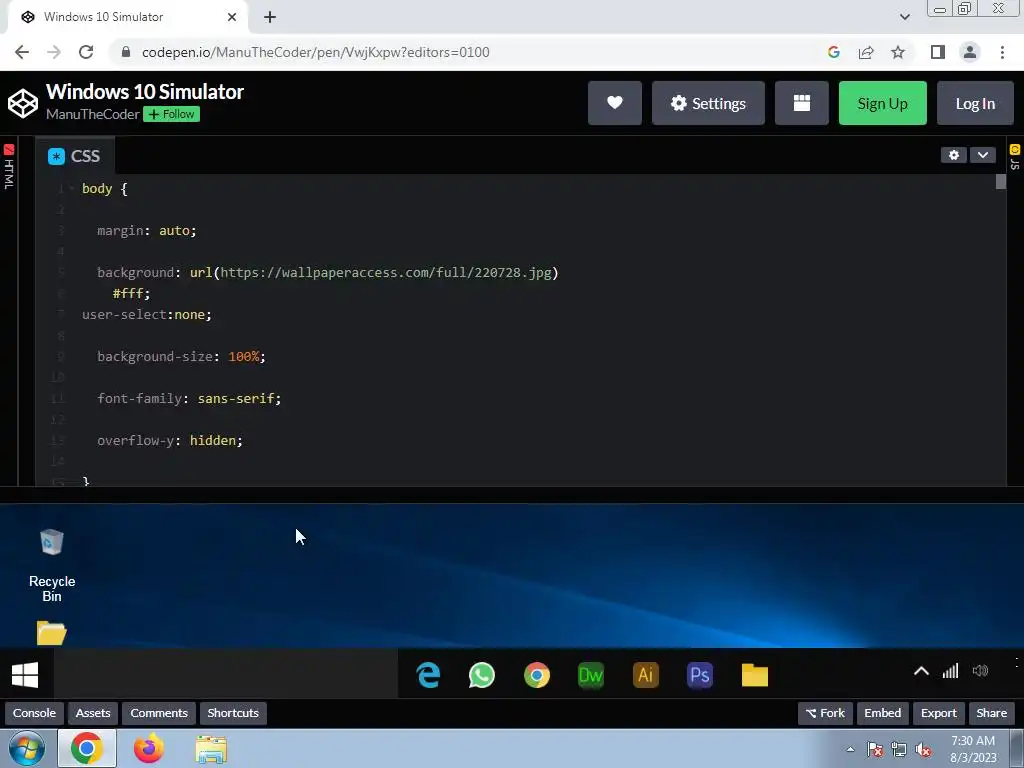Toggle the Chrome side panel
The height and width of the screenshot is (768, 1024).
pos(938,52)
